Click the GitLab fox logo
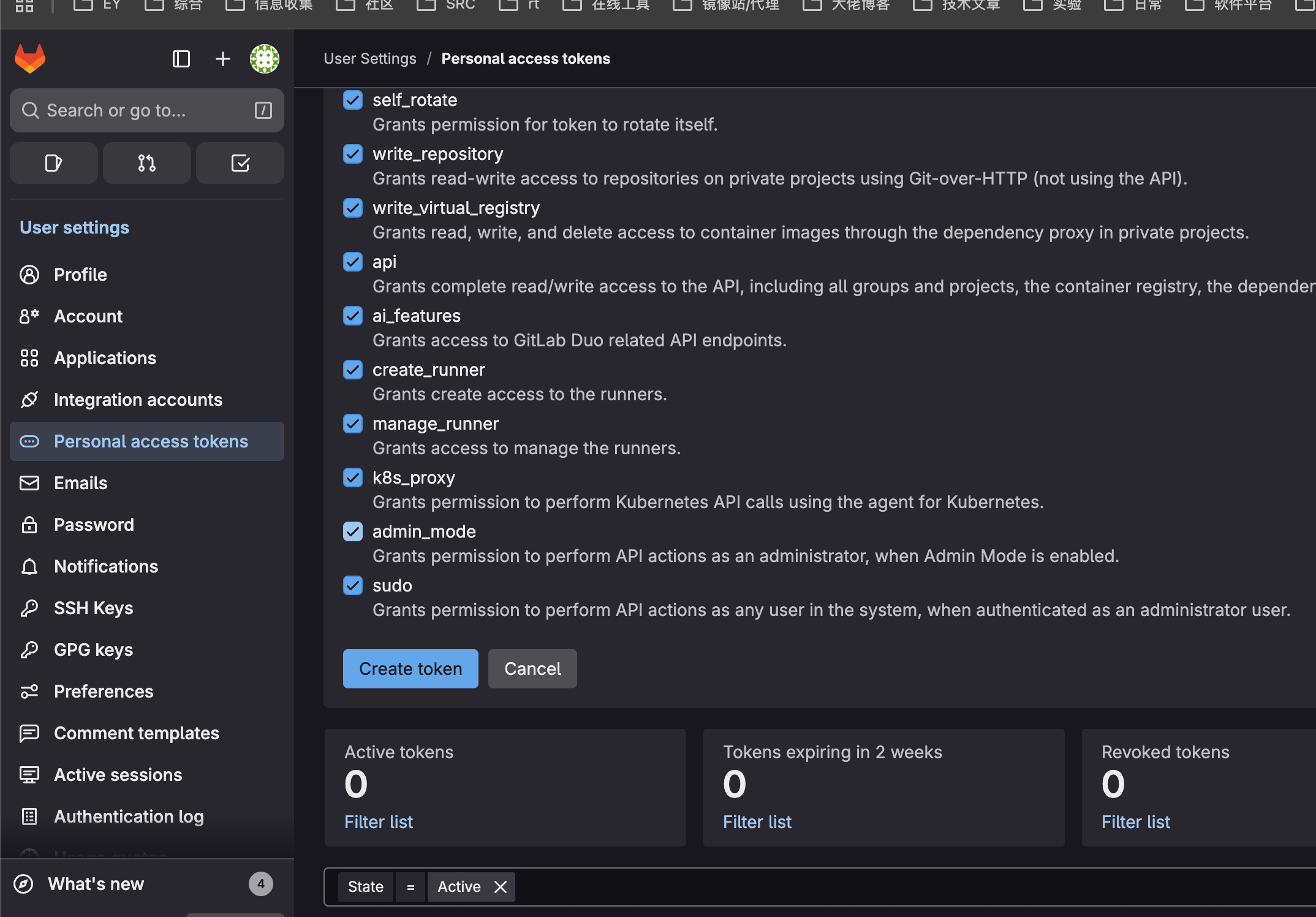 click(x=29, y=59)
